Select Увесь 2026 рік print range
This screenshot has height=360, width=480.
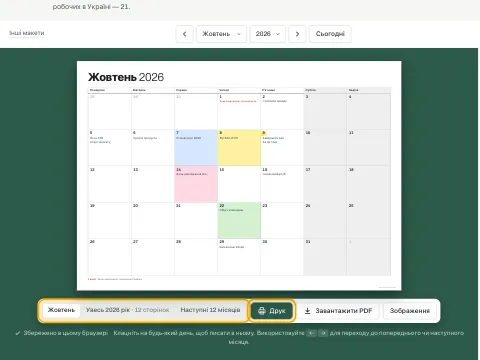[128, 310]
